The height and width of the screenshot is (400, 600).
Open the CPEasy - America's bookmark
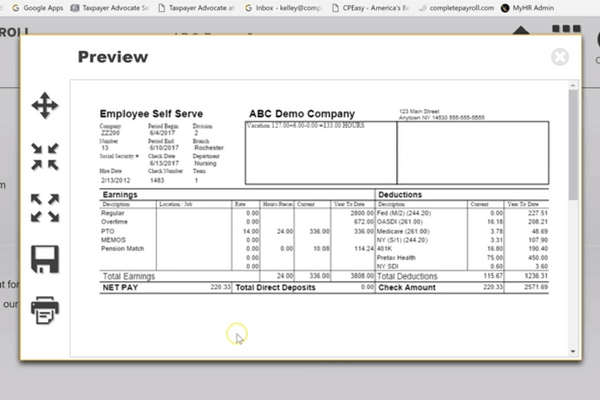click(x=370, y=8)
